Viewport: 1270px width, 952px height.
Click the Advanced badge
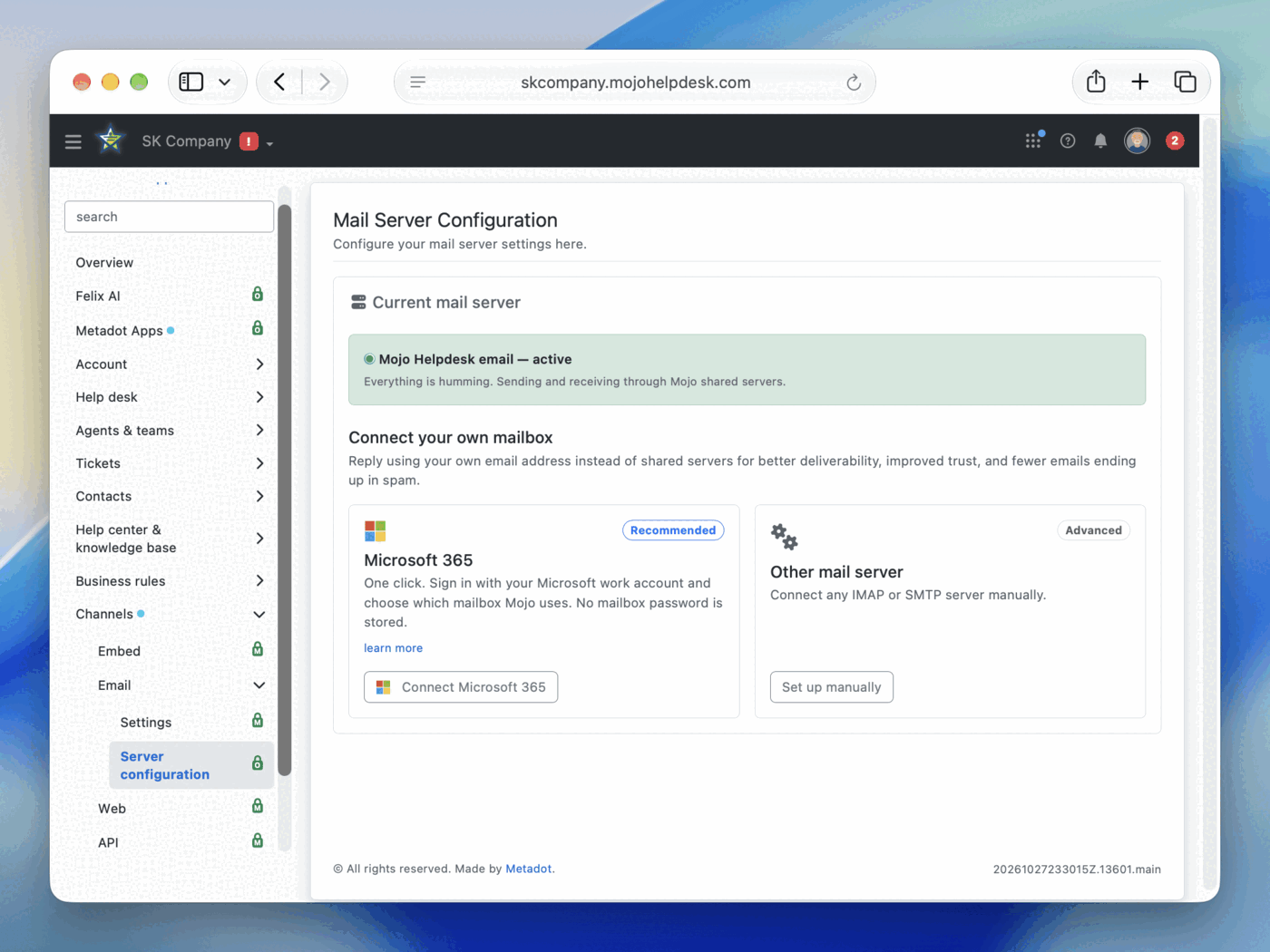click(x=1093, y=530)
